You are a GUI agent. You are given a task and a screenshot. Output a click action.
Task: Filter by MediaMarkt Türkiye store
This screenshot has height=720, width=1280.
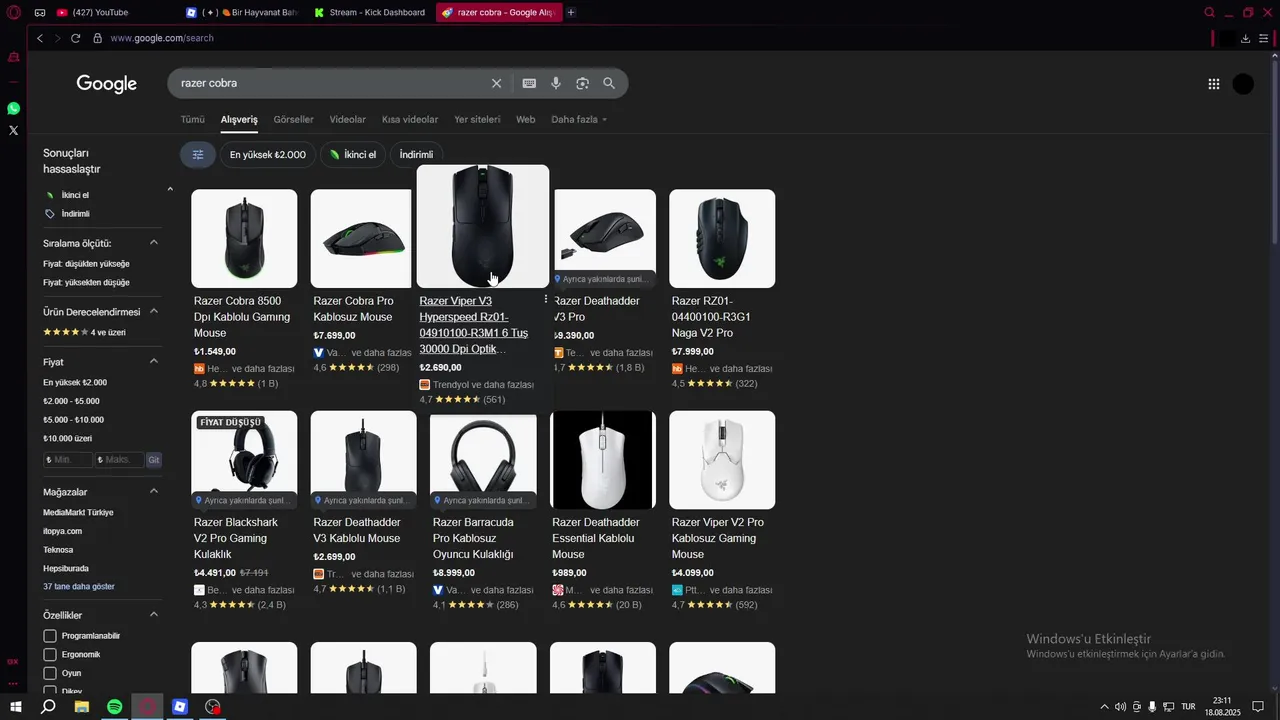(78, 513)
